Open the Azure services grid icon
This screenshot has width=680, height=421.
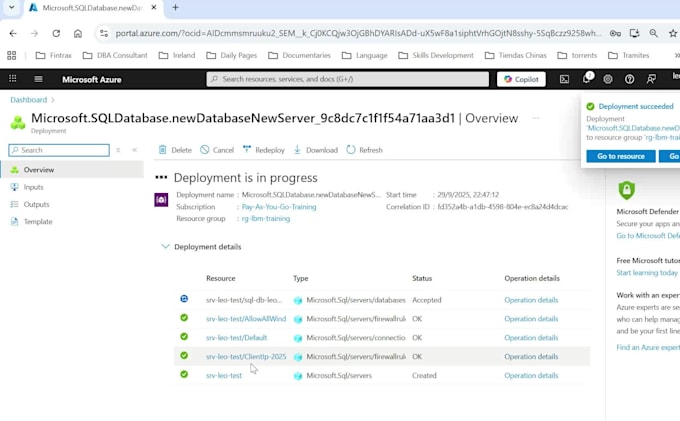point(13,78)
